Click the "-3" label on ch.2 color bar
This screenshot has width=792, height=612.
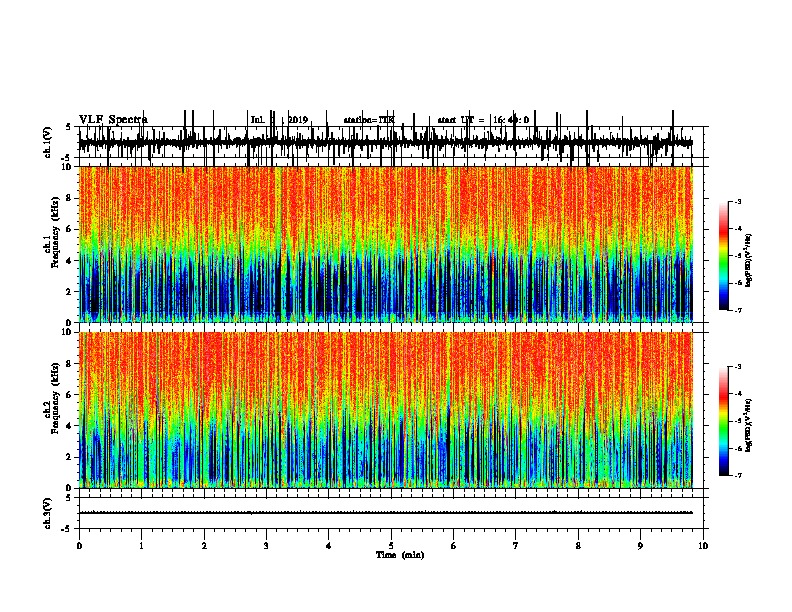tap(737, 367)
